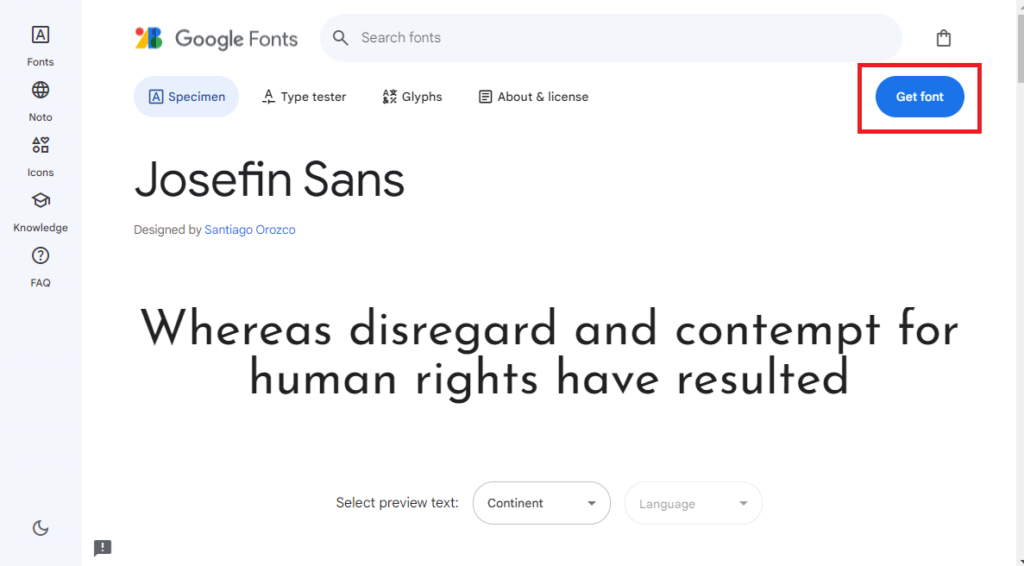Open the About & license tab
The width and height of the screenshot is (1024, 566).
click(x=533, y=97)
